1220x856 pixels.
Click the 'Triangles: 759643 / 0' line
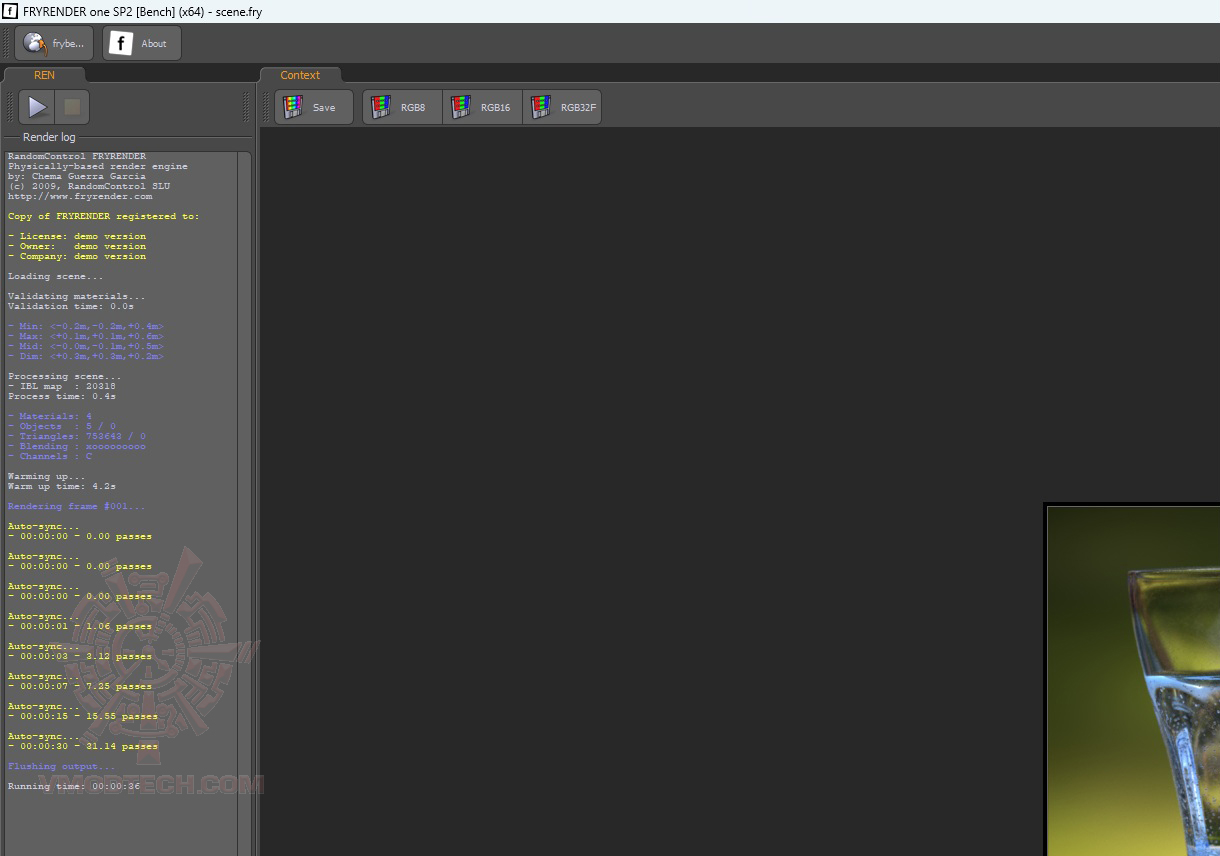tap(77, 436)
